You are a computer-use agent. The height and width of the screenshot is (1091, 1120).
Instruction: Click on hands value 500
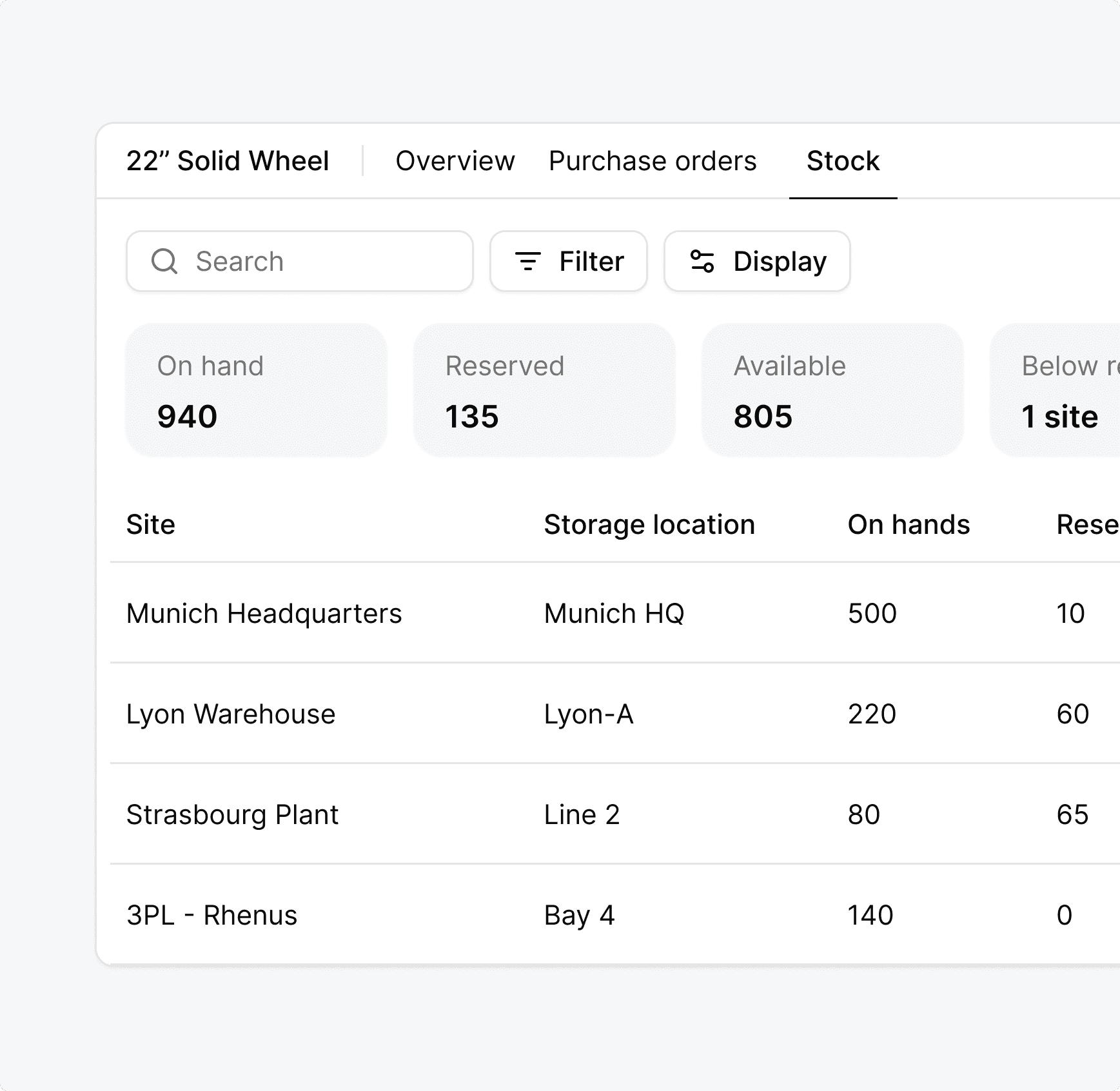tap(872, 613)
